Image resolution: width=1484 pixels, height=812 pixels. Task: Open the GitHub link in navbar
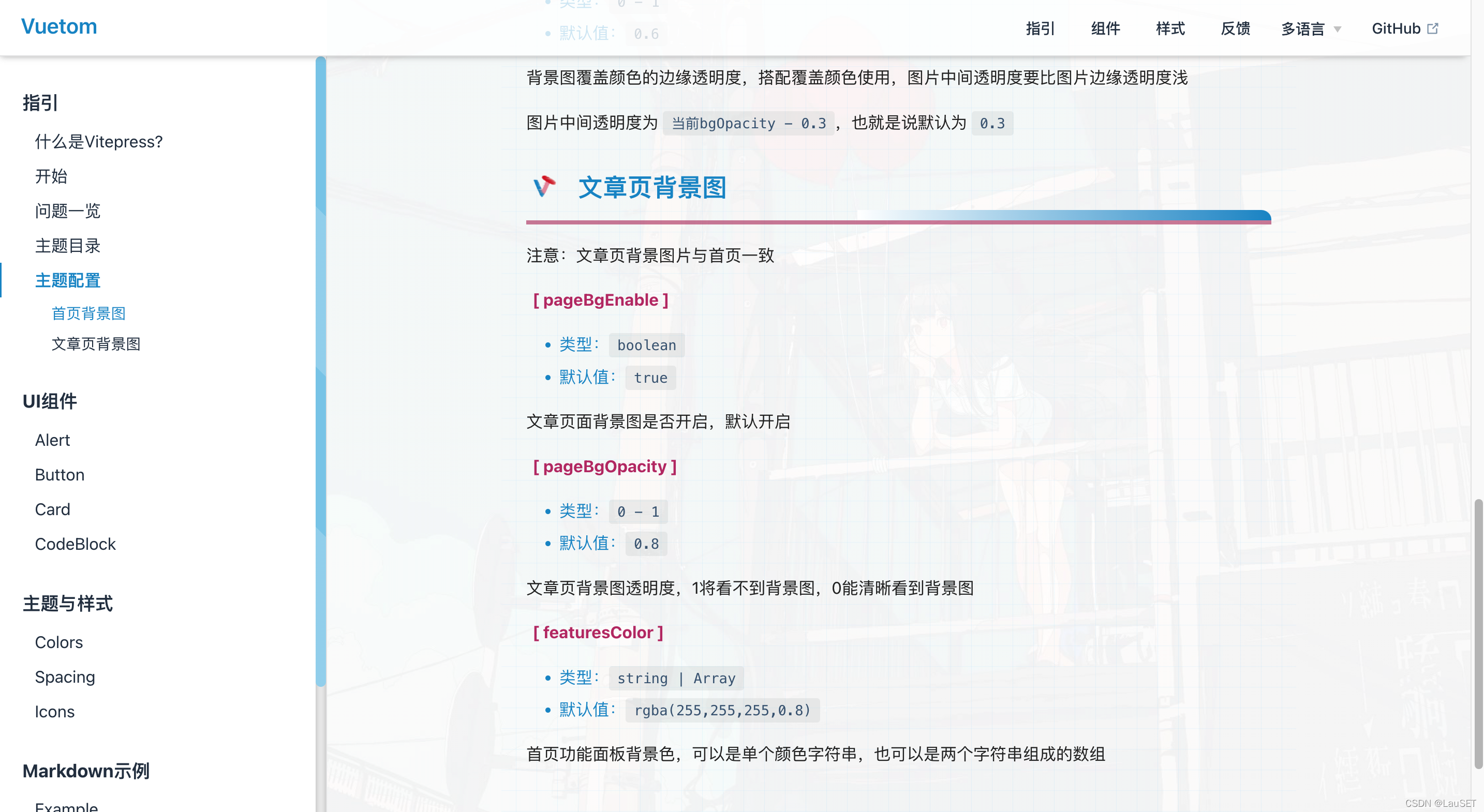pyautogui.click(x=1404, y=28)
